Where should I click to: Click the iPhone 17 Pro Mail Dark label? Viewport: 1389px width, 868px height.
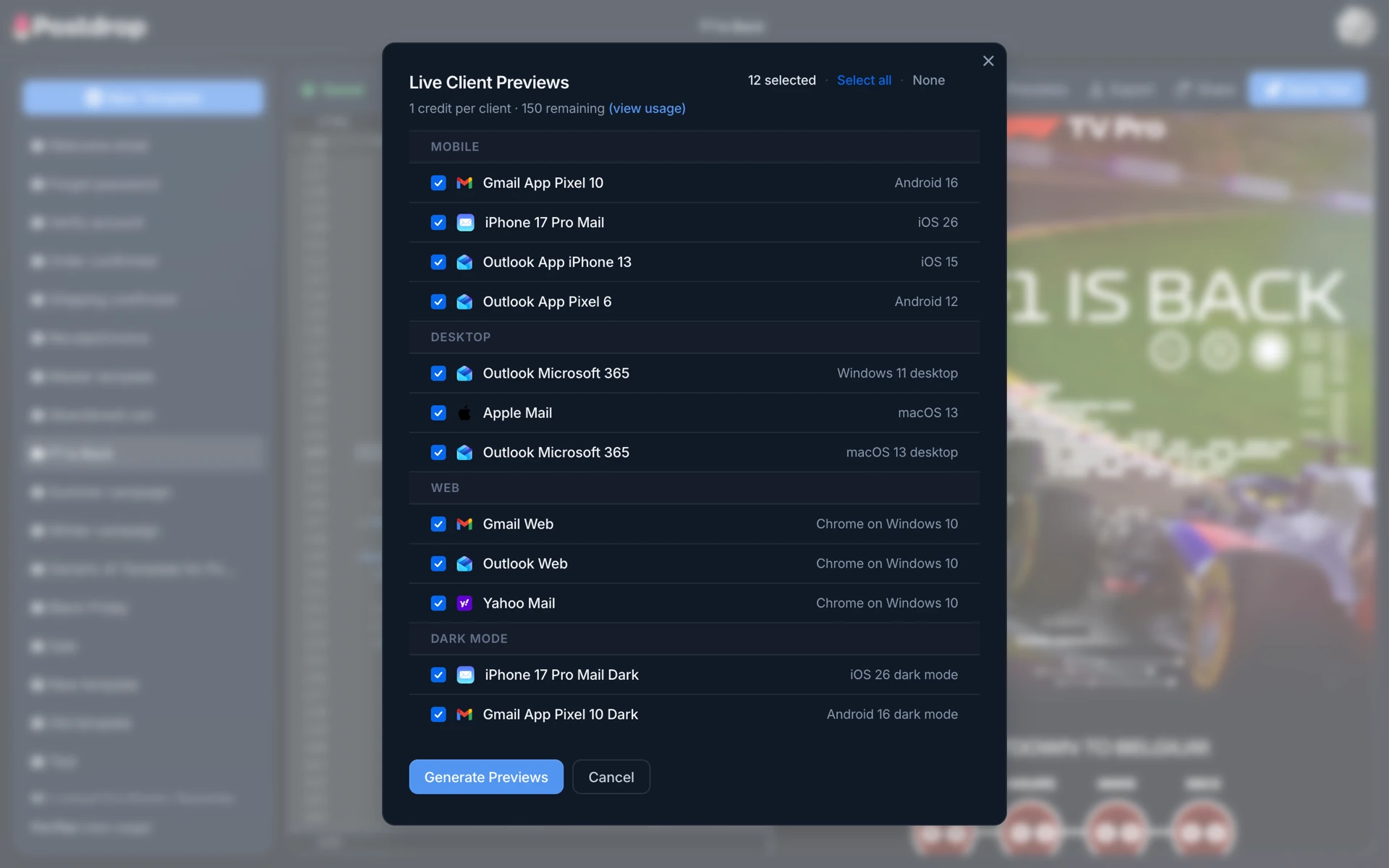tap(561, 675)
